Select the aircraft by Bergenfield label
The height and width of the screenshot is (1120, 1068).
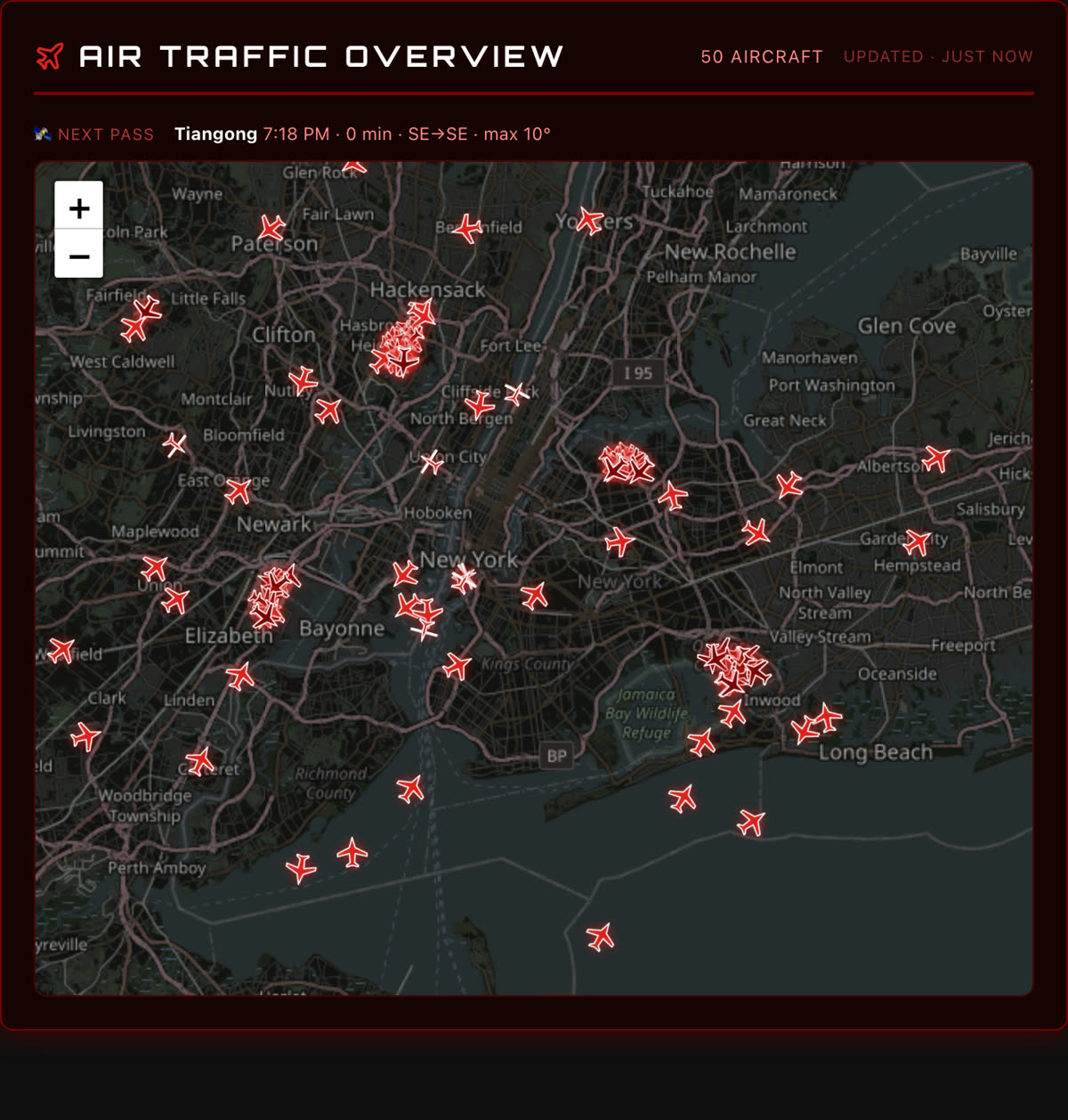tap(467, 229)
